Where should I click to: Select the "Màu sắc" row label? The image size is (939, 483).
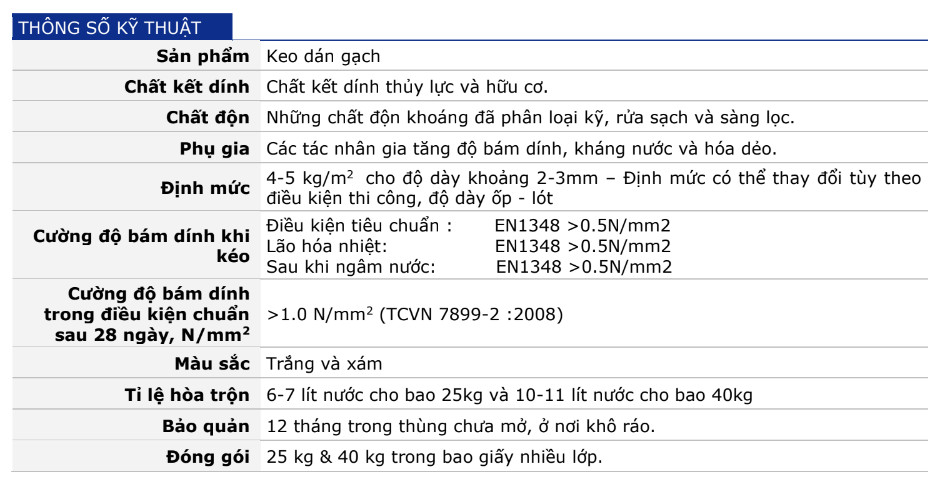(x=211, y=364)
